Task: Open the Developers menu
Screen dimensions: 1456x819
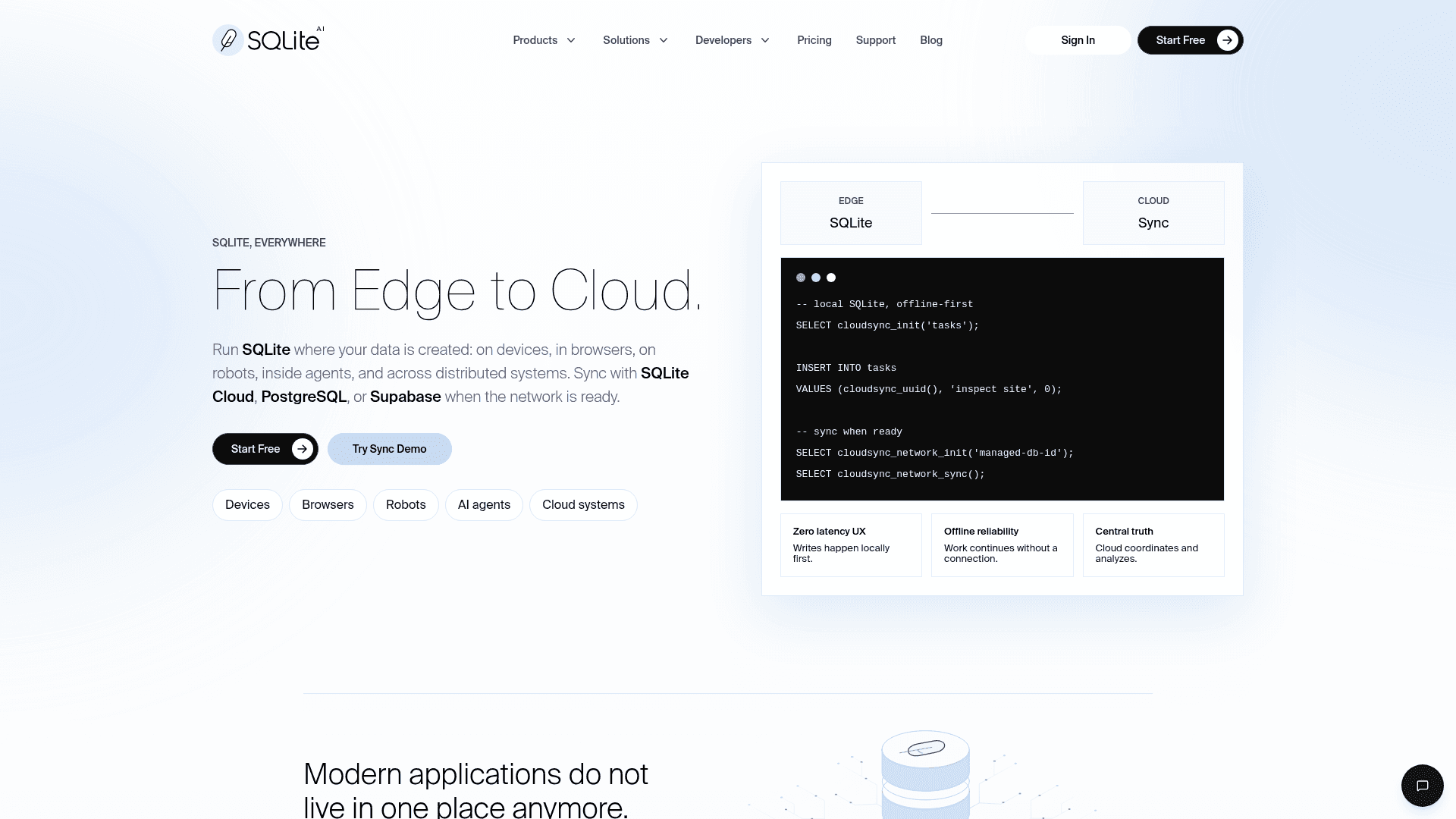Action: pyautogui.click(x=733, y=40)
